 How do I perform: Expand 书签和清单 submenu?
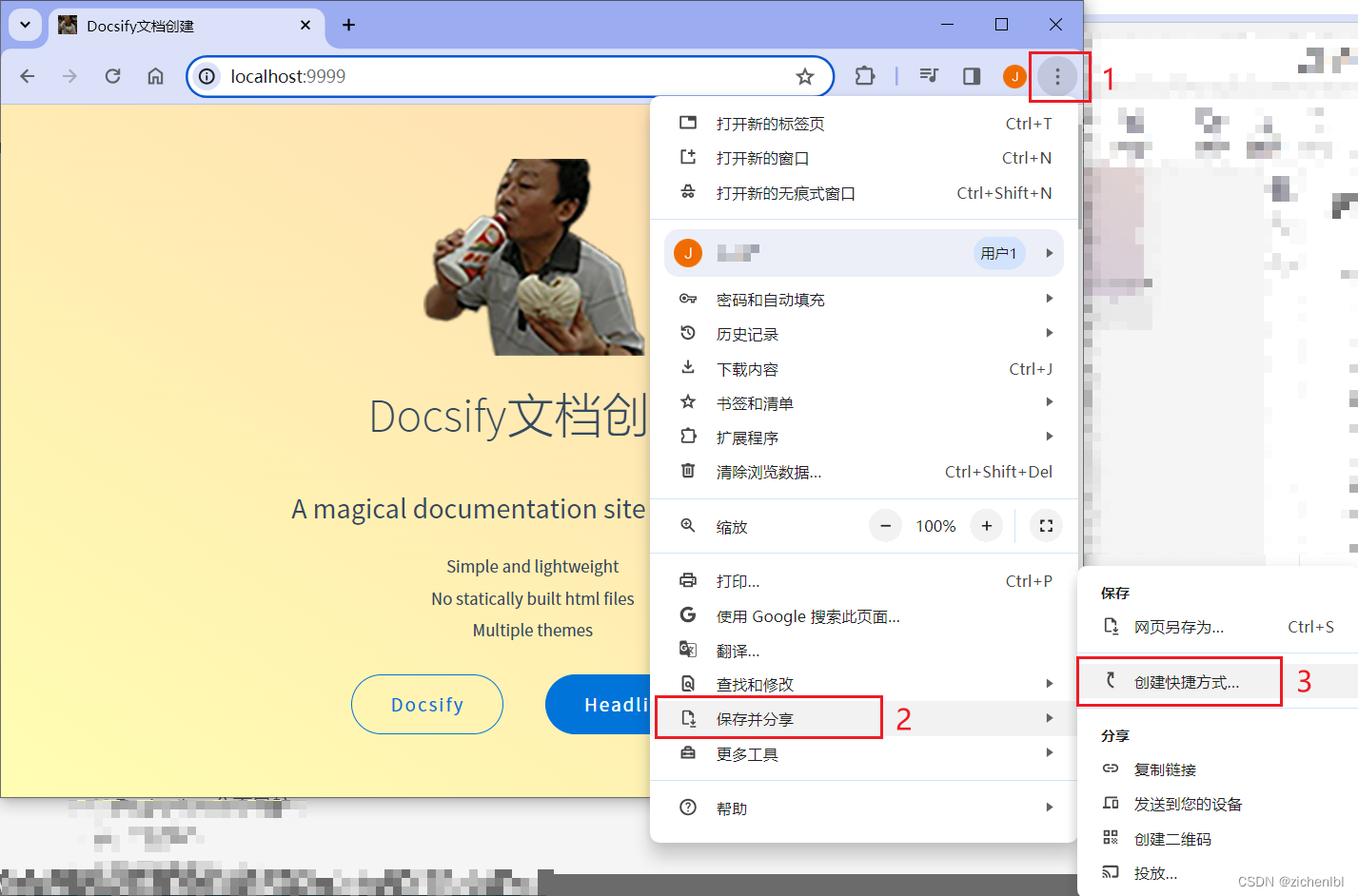pos(865,403)
